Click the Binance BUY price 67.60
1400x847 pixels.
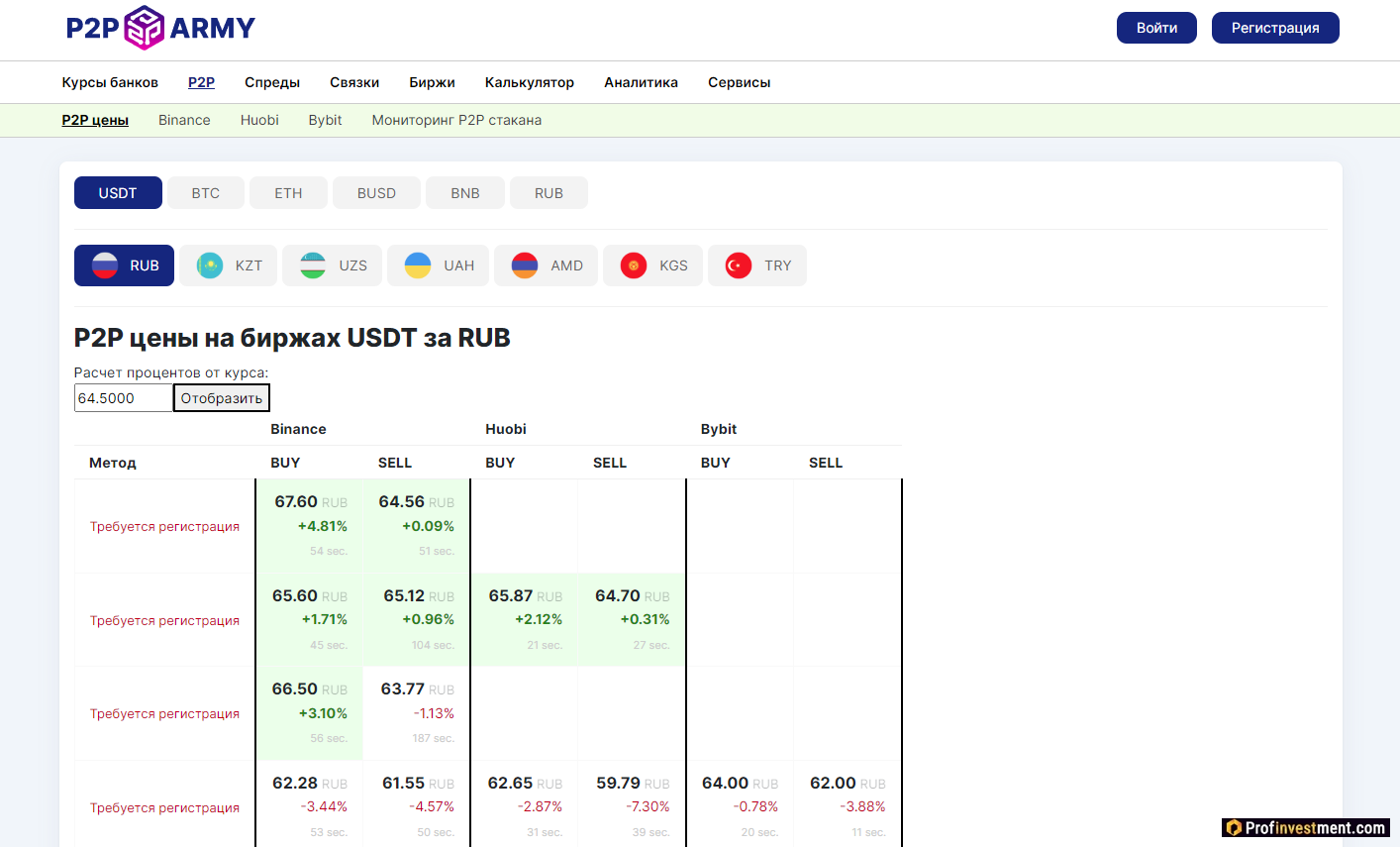tap(296, 502)
